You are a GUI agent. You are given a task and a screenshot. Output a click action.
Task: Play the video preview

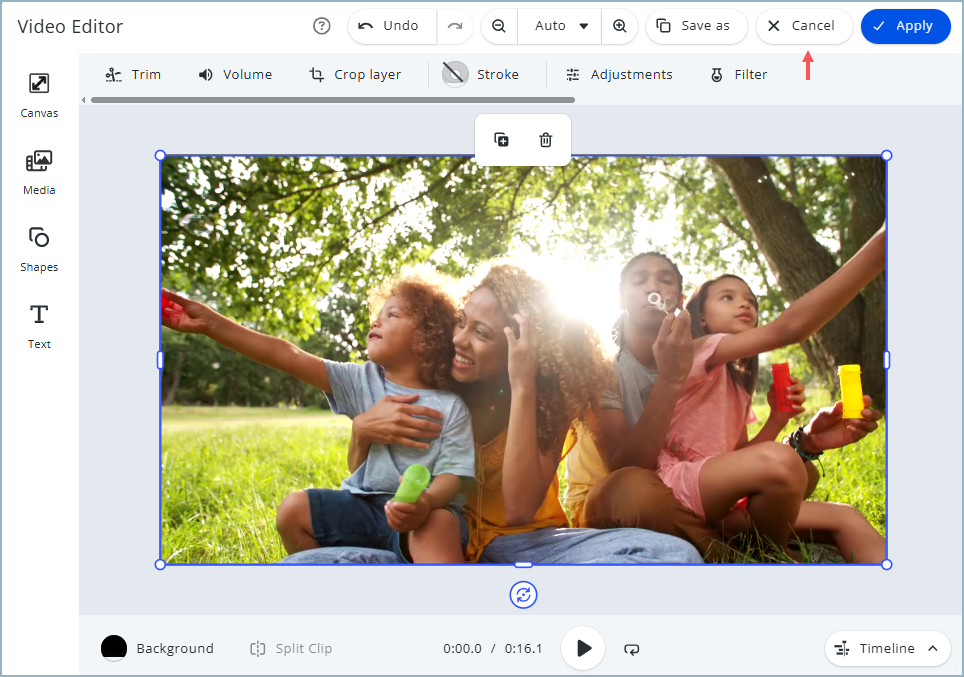coord(583,648)
